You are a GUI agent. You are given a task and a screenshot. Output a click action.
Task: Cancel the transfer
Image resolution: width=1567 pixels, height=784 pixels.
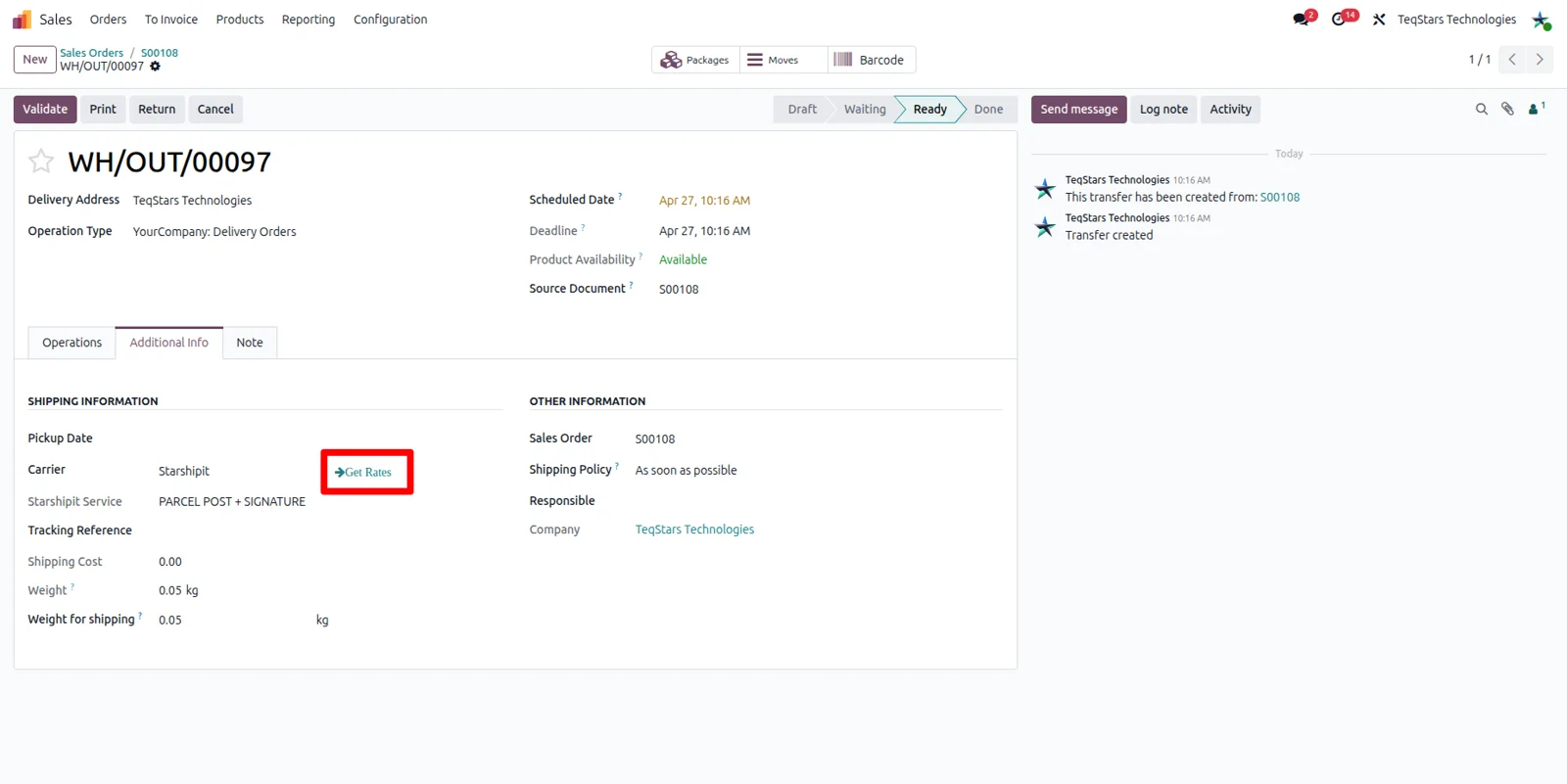click(x=215, y=110)
